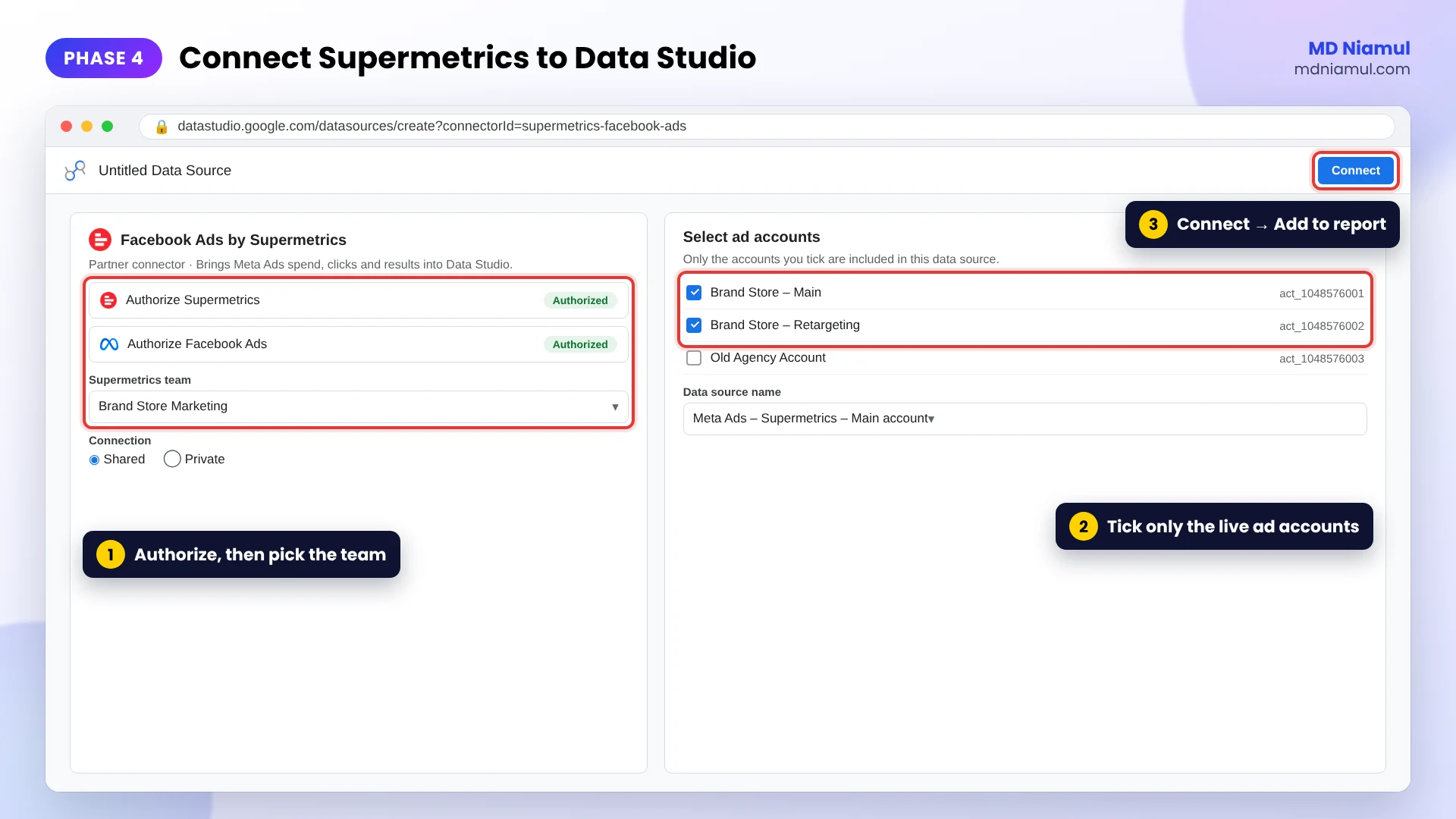Uncheck the Brand Store – Retargeting account

click(694, 325)
